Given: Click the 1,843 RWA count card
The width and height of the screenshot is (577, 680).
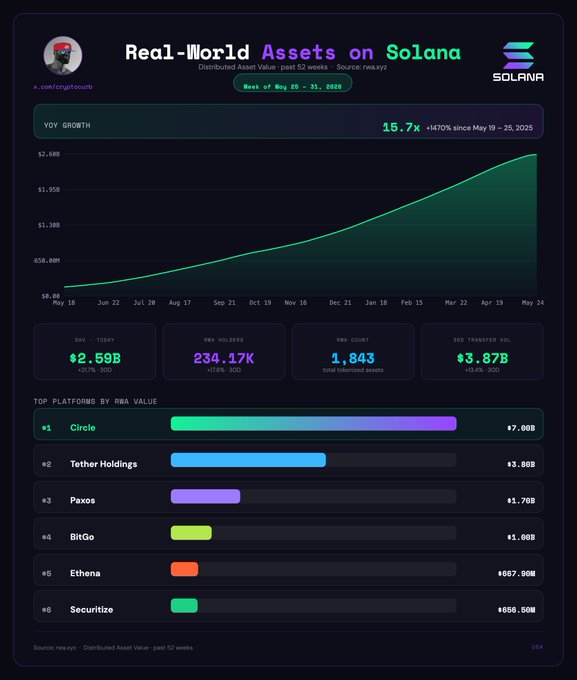Looking at the screenshot, I should point(353,352).
